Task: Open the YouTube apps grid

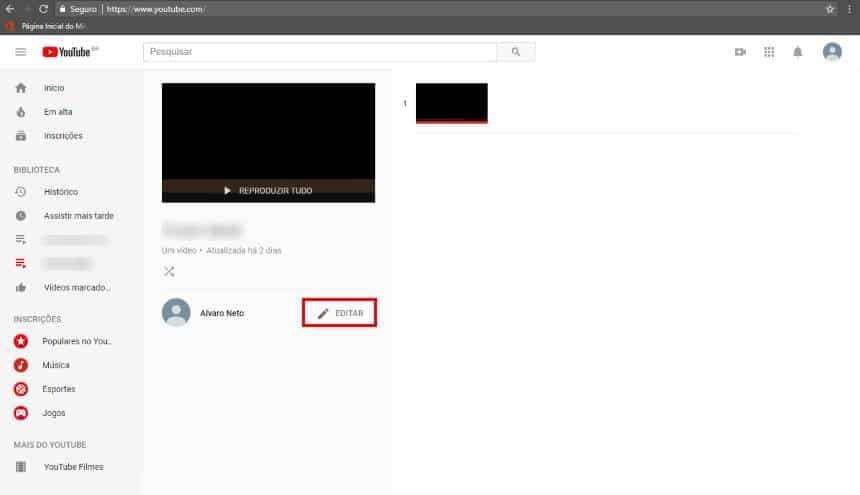Action: click(x=769, y=52)
